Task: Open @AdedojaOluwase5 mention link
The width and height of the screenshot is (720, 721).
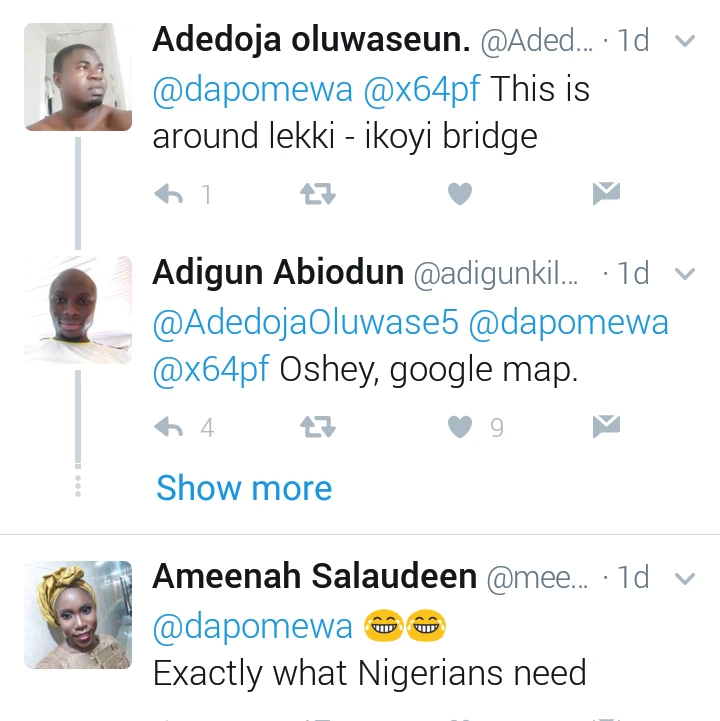Action: 305,323
